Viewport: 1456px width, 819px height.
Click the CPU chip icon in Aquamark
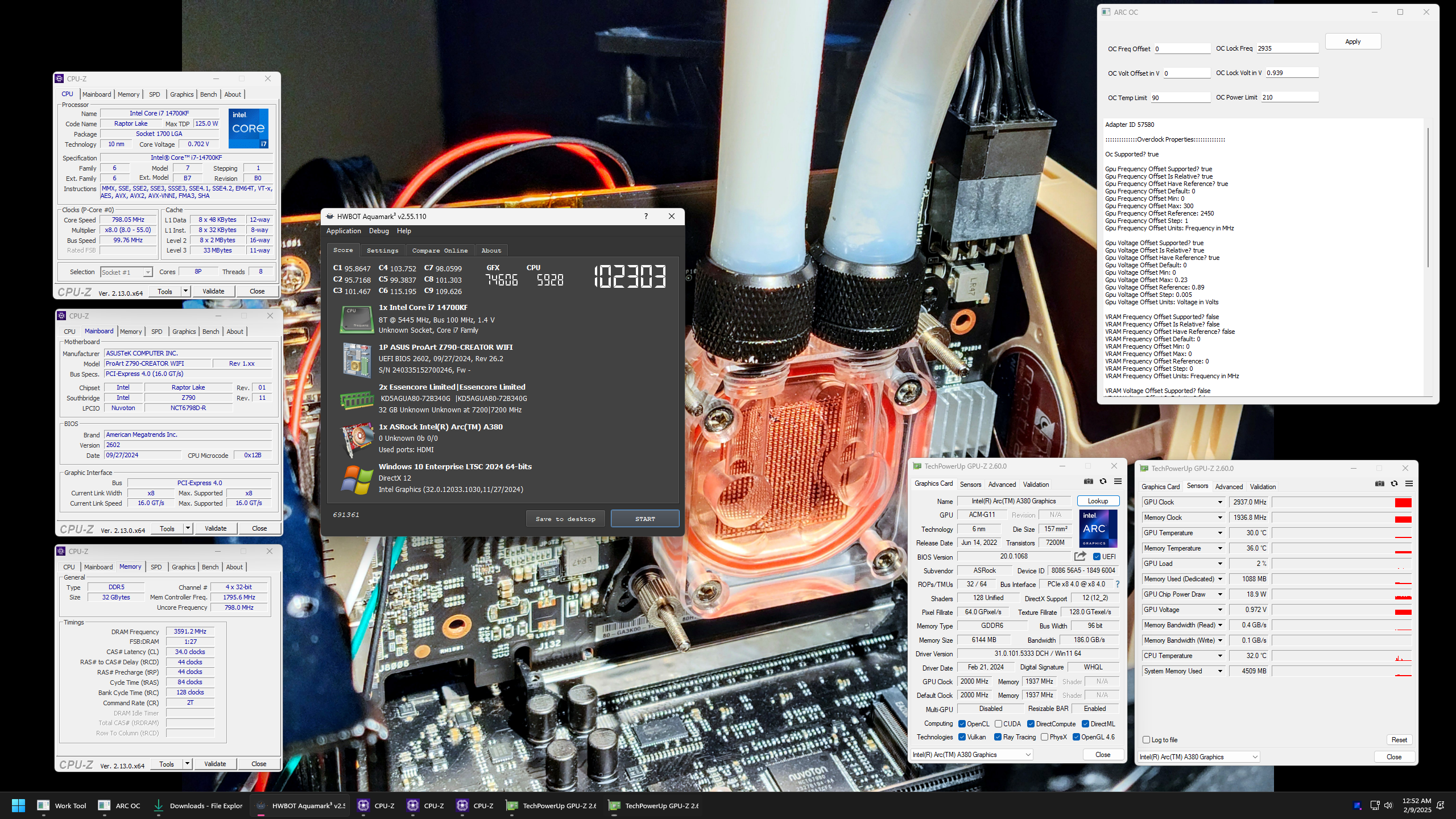[x=357, y=319]
